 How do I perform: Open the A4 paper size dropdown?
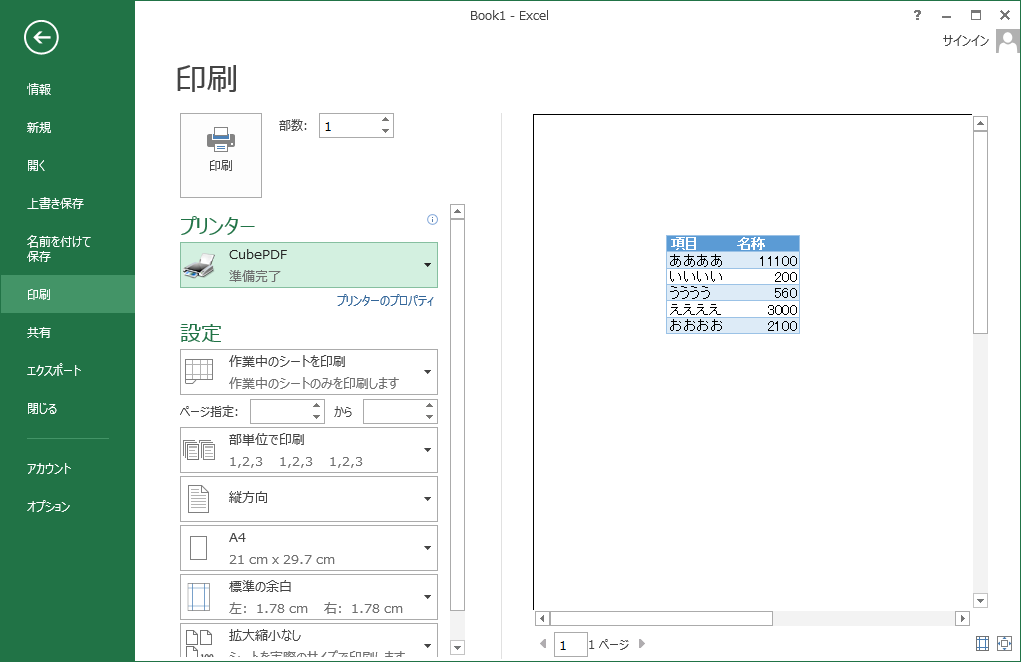click(x=309, y=548)
